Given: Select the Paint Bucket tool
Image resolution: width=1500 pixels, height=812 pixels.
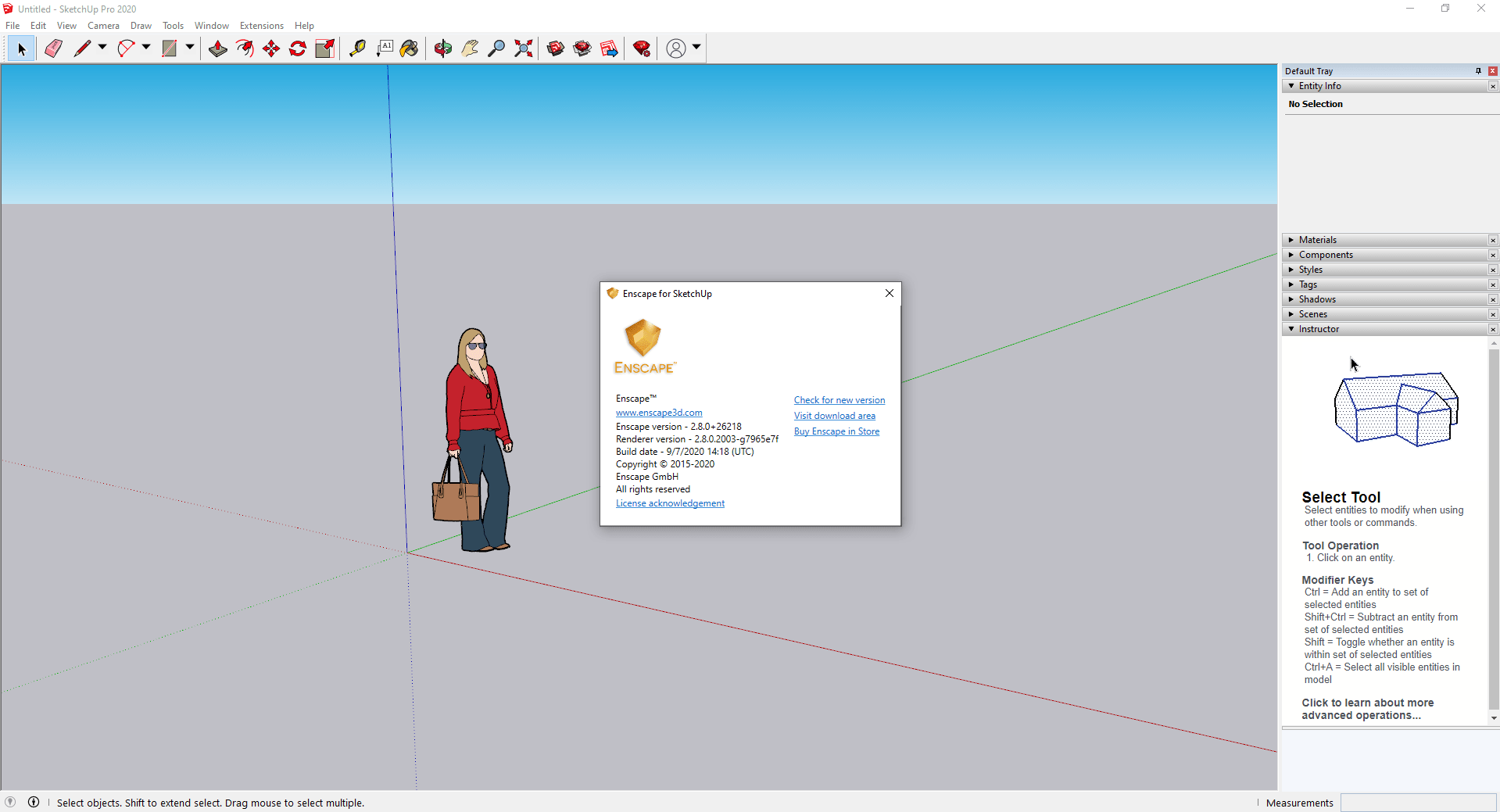Looking at the screenshot, I should tap(409, 48).
